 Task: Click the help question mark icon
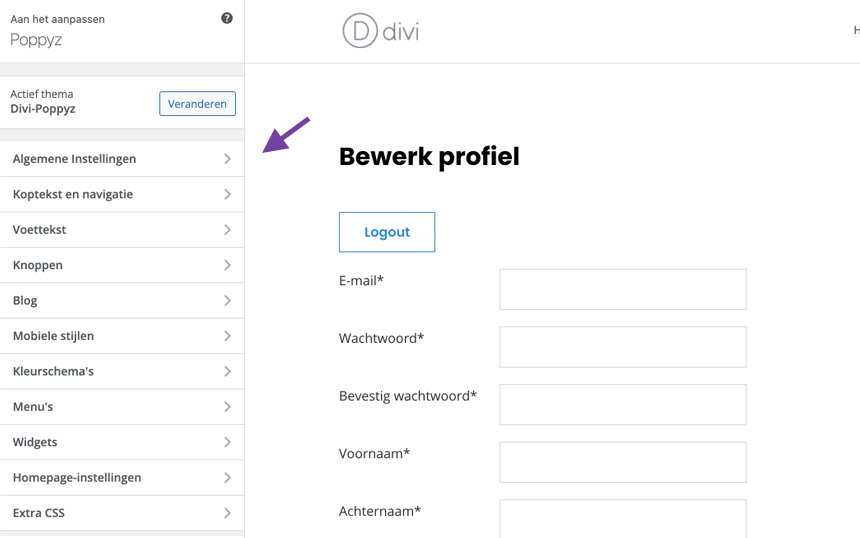227,18
